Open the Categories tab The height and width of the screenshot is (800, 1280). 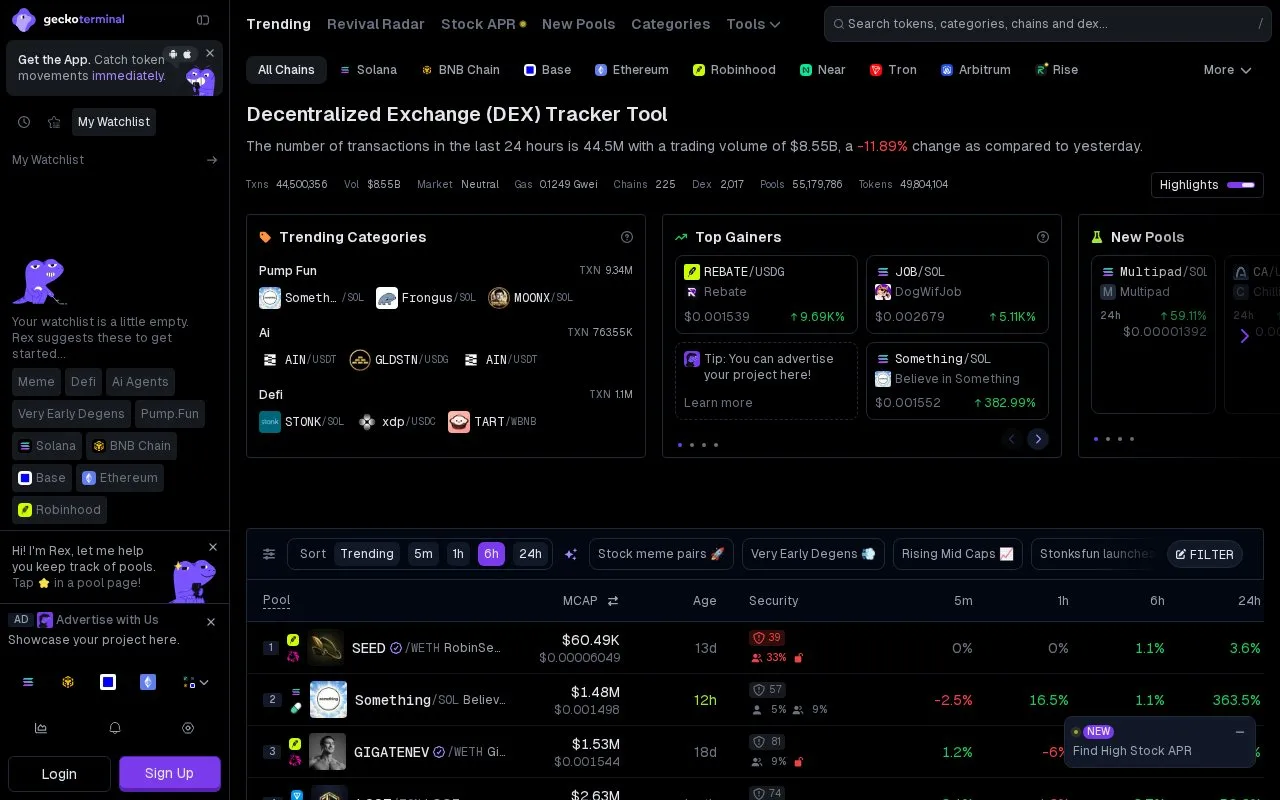point(671,24)
